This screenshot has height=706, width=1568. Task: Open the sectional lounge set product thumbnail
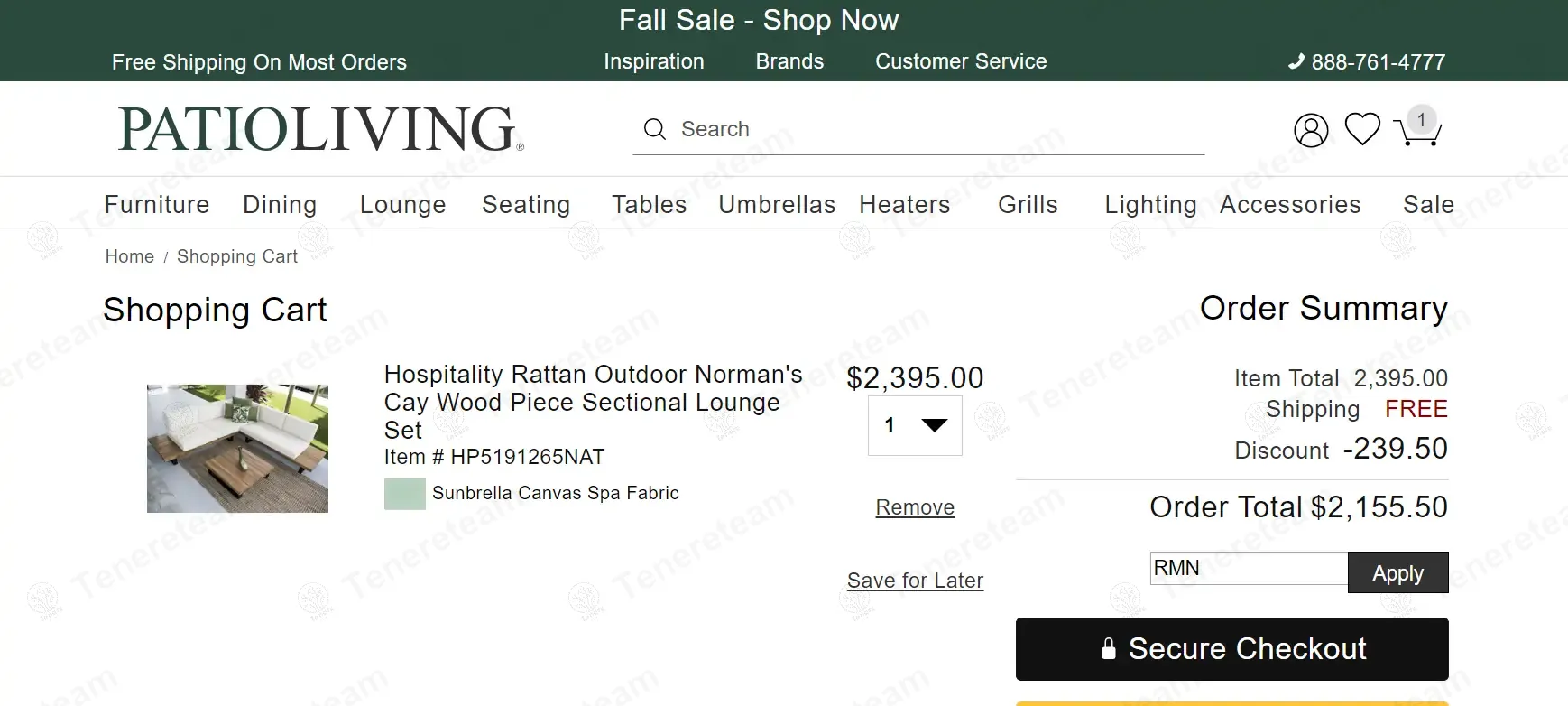click(x=237, y=449)
